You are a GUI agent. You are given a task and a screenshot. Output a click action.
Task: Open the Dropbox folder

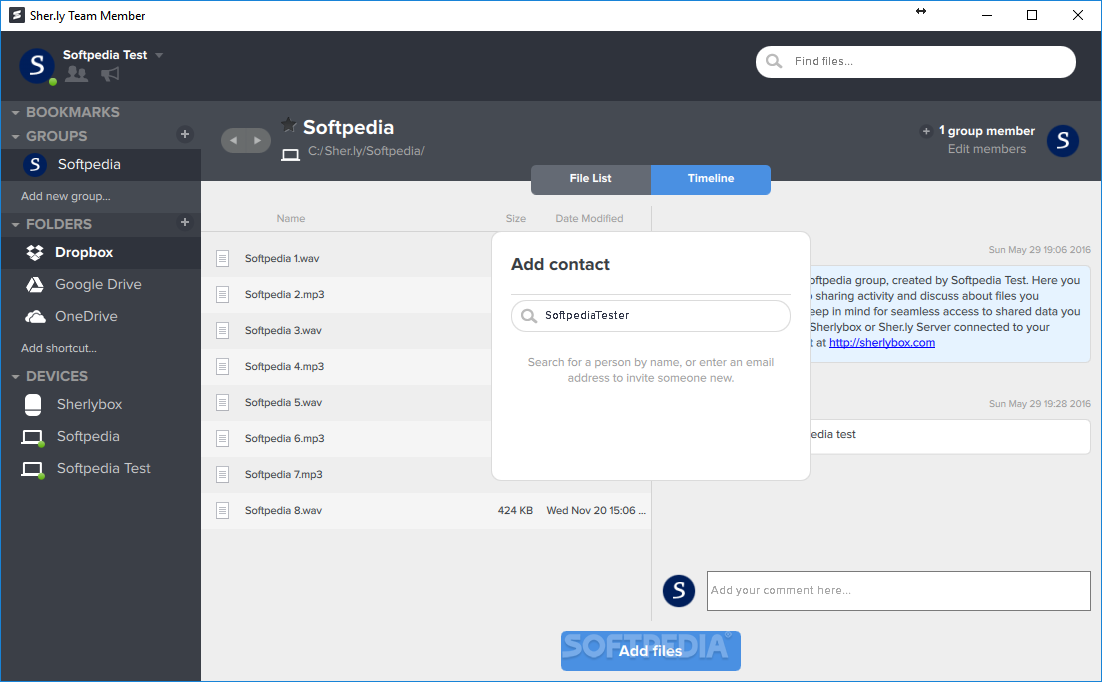pos(101,252)
